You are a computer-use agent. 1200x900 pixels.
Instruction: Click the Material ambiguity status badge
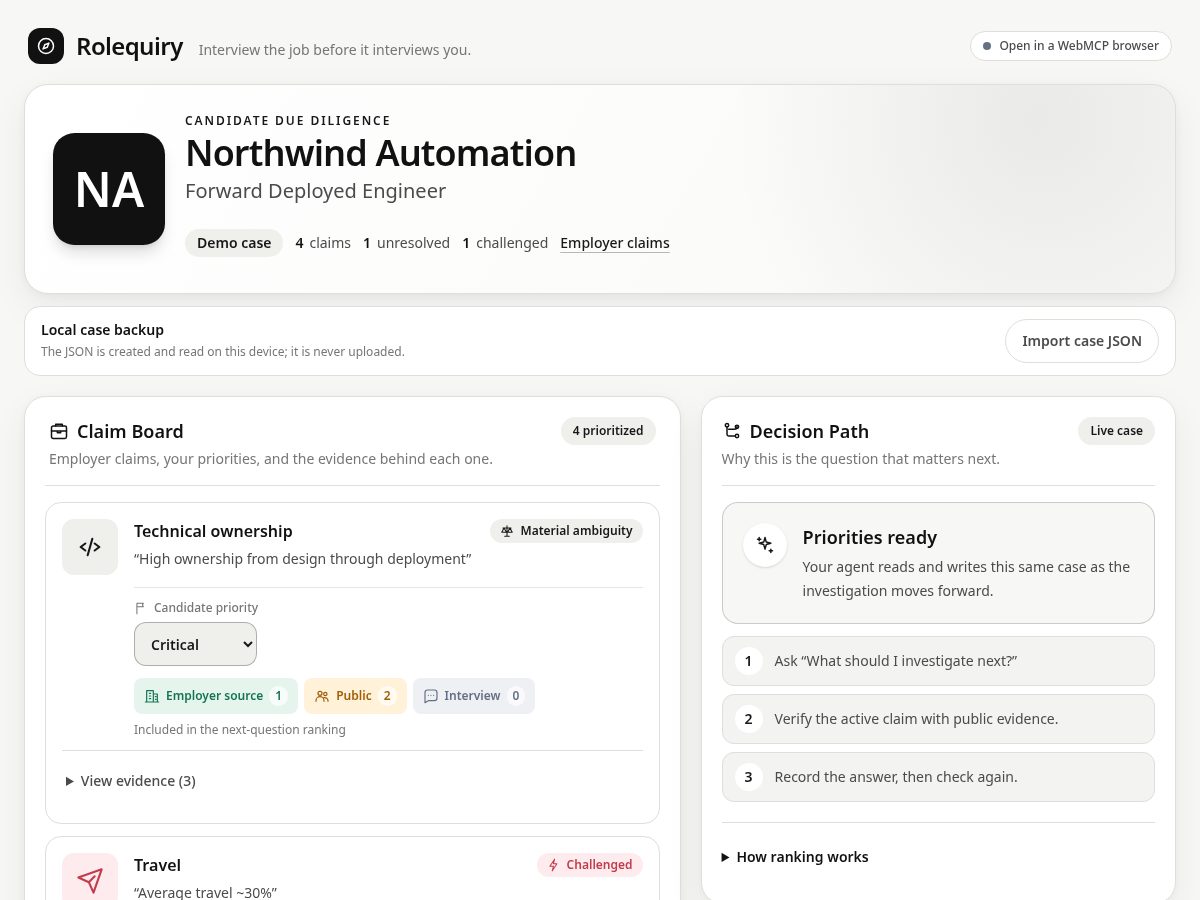(566, 531)
